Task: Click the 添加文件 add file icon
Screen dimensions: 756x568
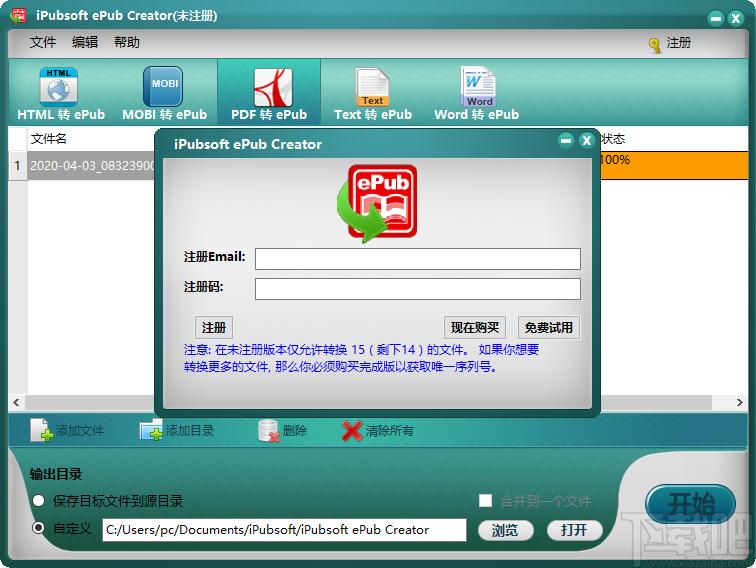Action: click(41, 430)
